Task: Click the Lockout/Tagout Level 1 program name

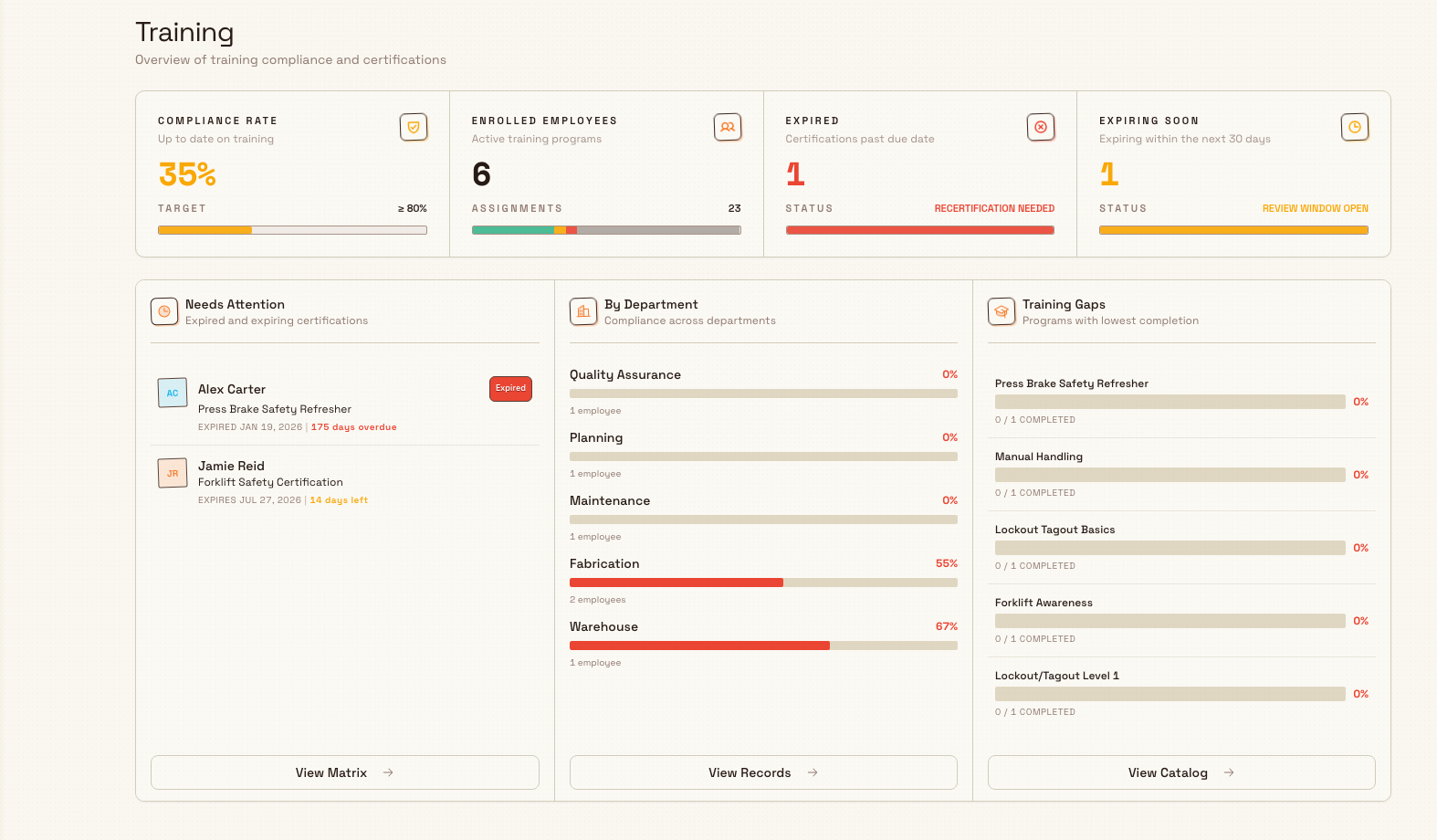Action: [1057, 676]
